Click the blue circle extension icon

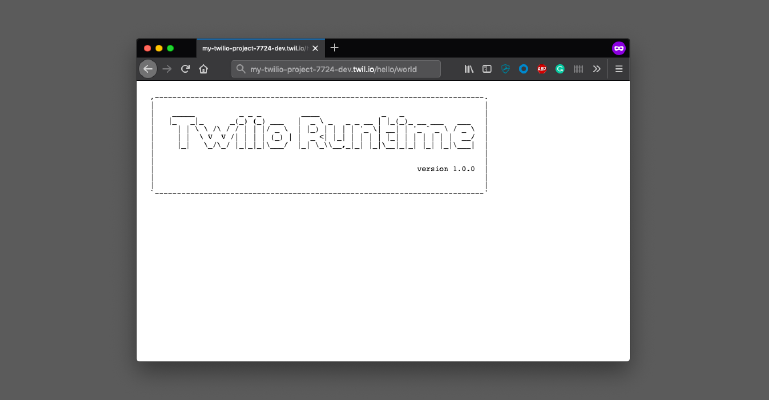point(523,69)
